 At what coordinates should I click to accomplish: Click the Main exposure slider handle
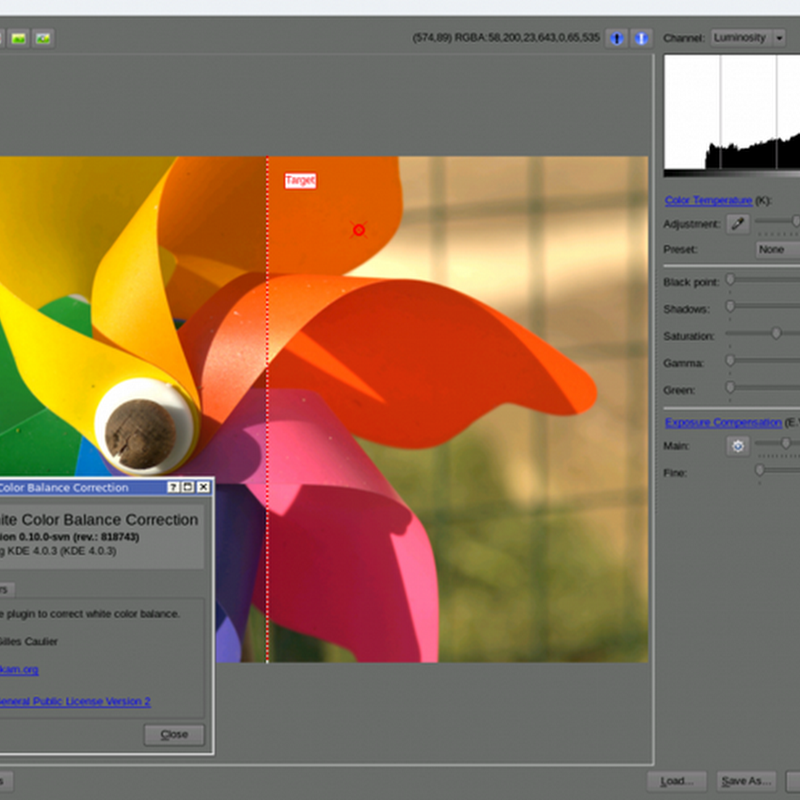click(786, 443)
